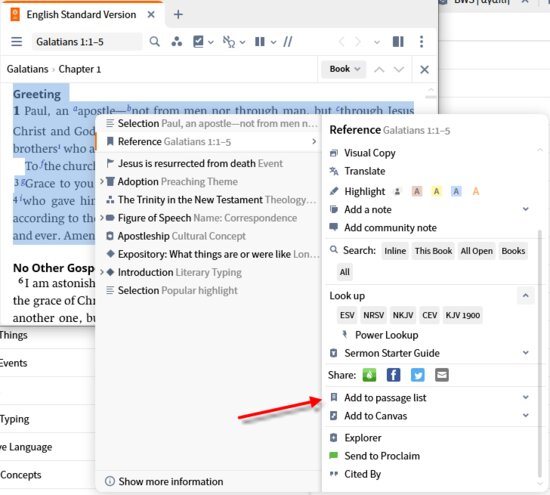Viewport: 550px width, 495px height.
Task: Look up passage in NRSV
Action: click(373, 315)
